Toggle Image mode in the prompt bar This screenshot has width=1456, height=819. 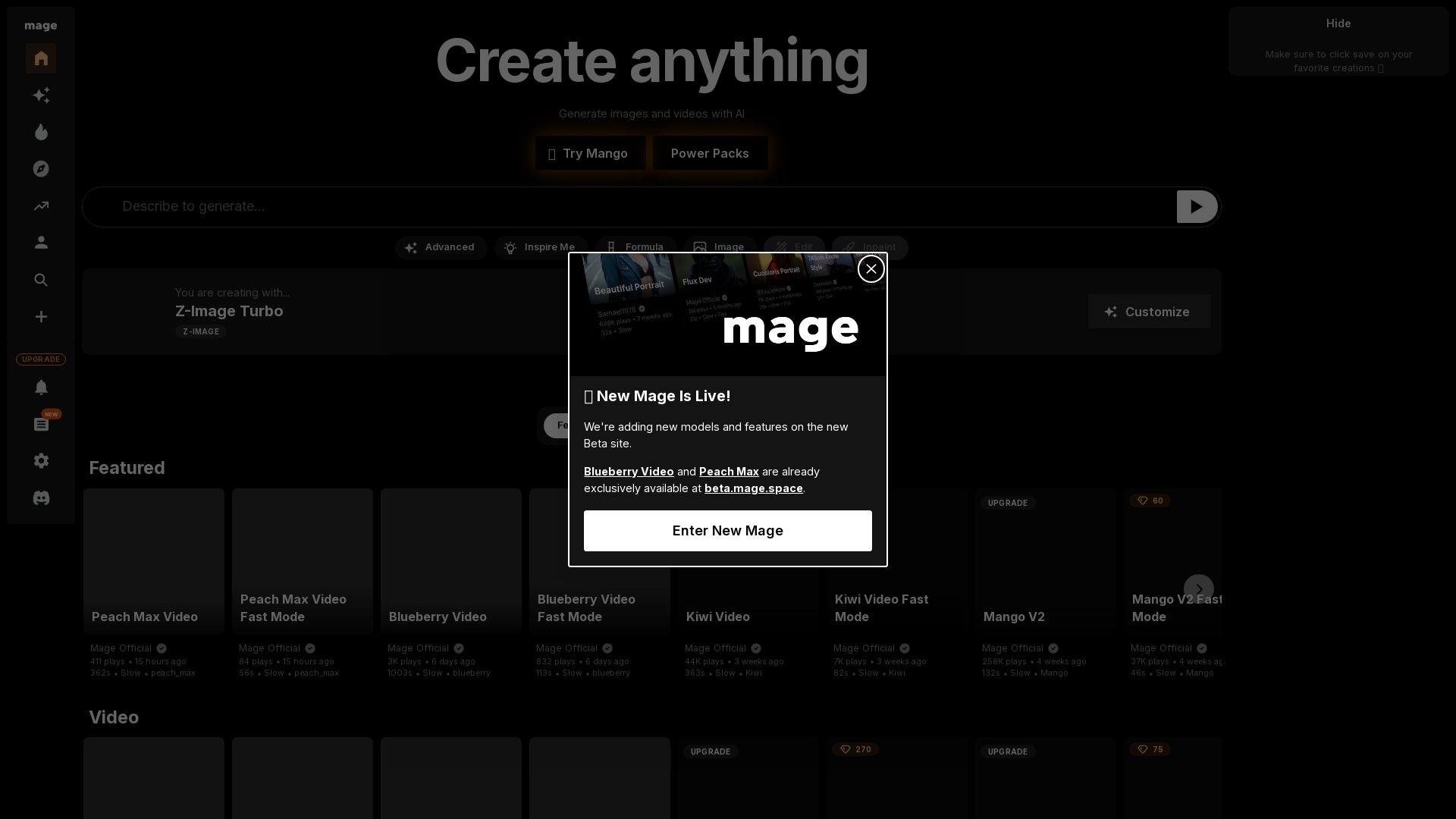click(x=719, y=247)
